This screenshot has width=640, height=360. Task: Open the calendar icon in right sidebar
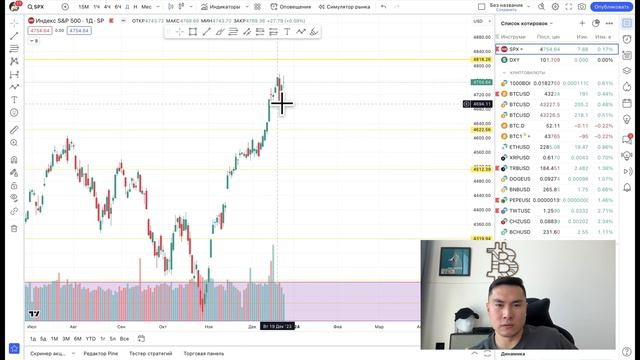click(x=627, y=103)
